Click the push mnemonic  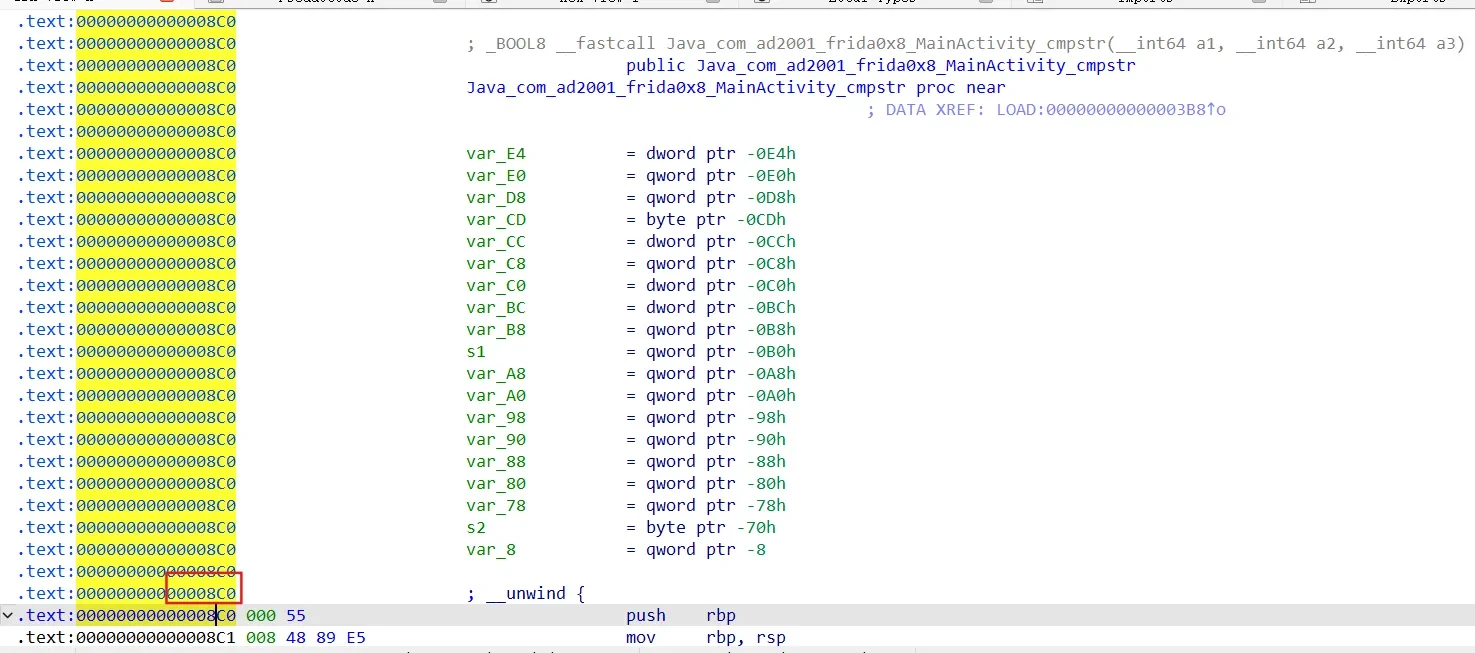(646, 616)
